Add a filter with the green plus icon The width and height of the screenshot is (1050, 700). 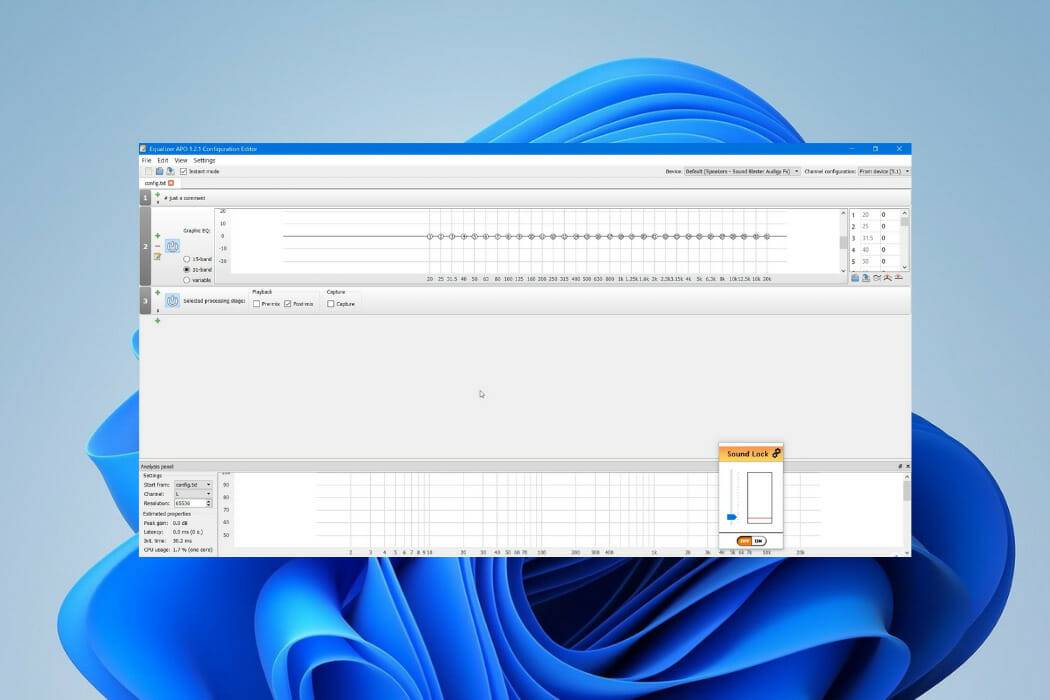coord(157,236)
